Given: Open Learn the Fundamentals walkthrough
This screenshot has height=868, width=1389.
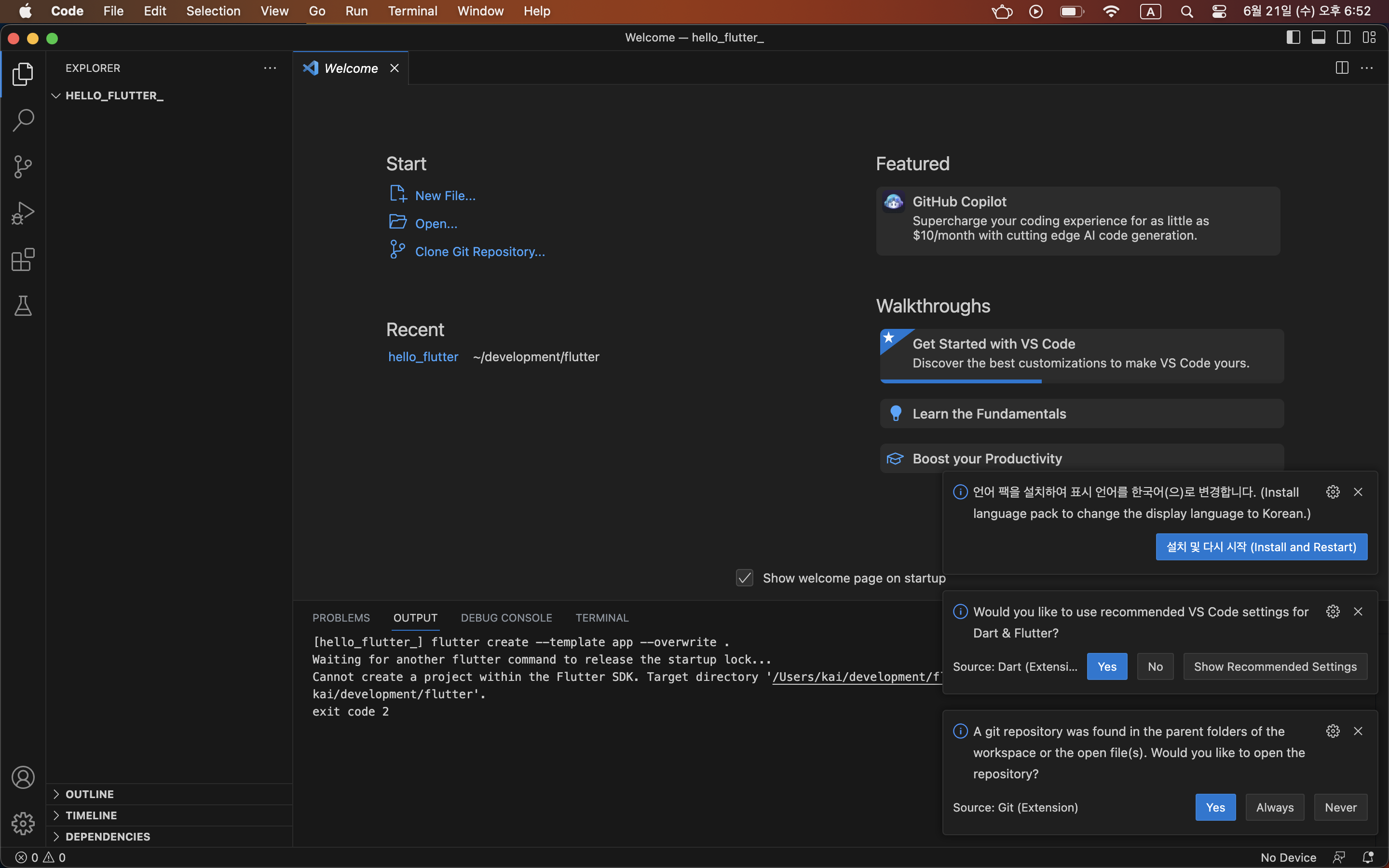Looking at the screenshot, I should [1081, 413].
